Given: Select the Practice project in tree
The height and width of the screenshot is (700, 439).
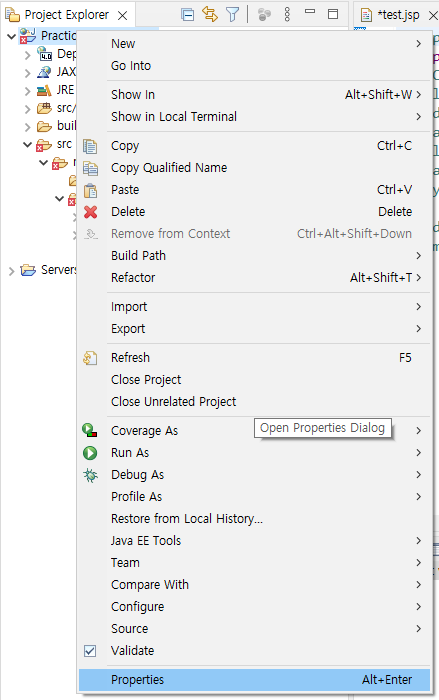Looking at the screenshot, I should pos(58,36).
